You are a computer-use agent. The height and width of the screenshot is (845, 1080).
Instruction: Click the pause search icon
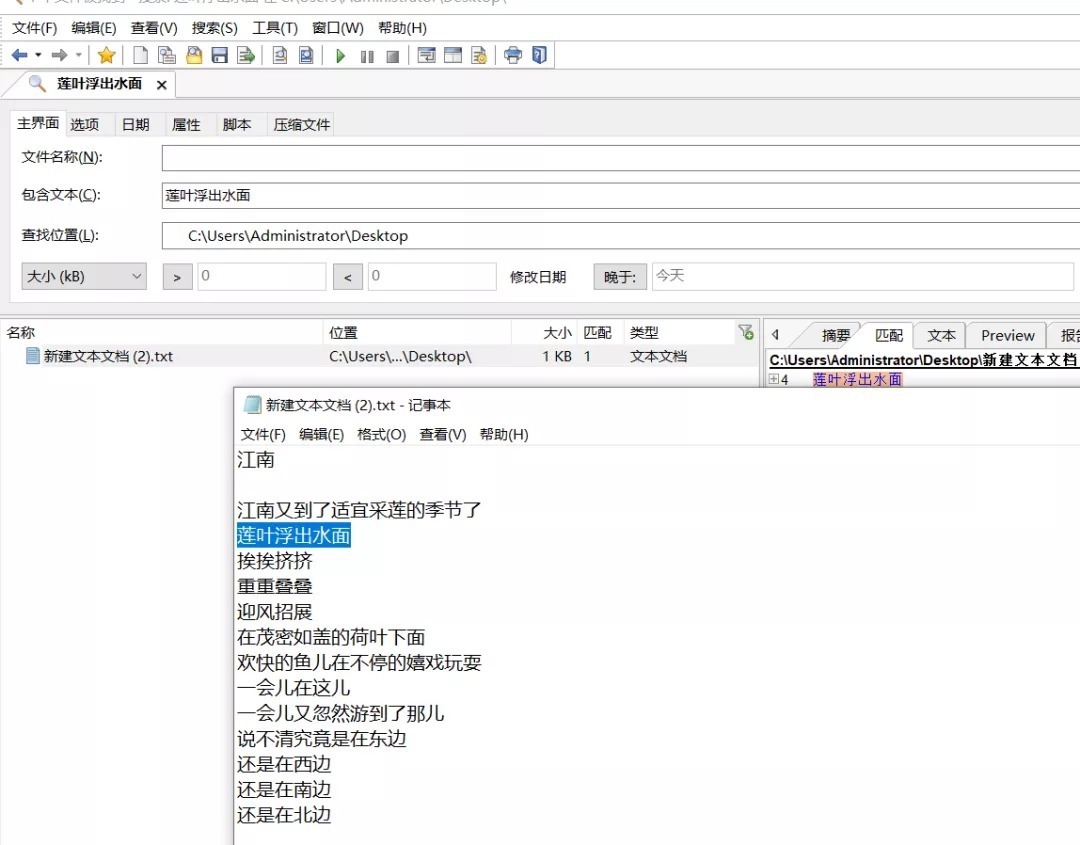(x=367, y=56)
